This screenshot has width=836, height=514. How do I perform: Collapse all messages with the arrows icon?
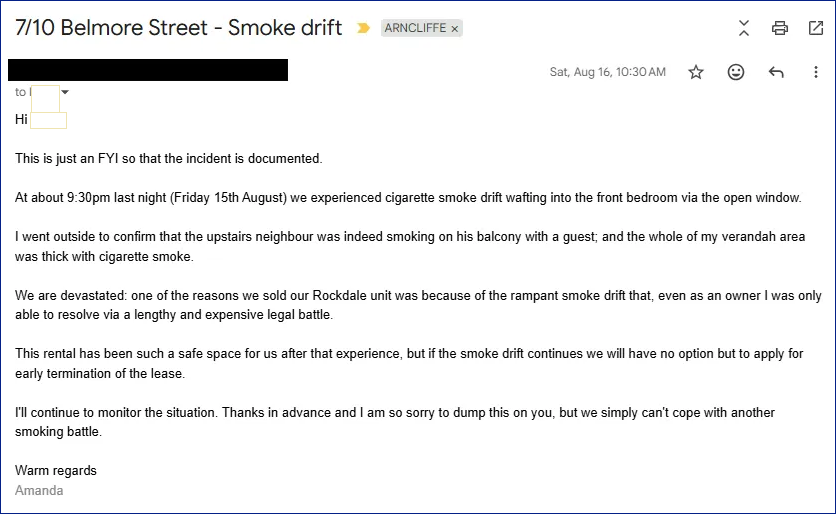coord(744,28)
